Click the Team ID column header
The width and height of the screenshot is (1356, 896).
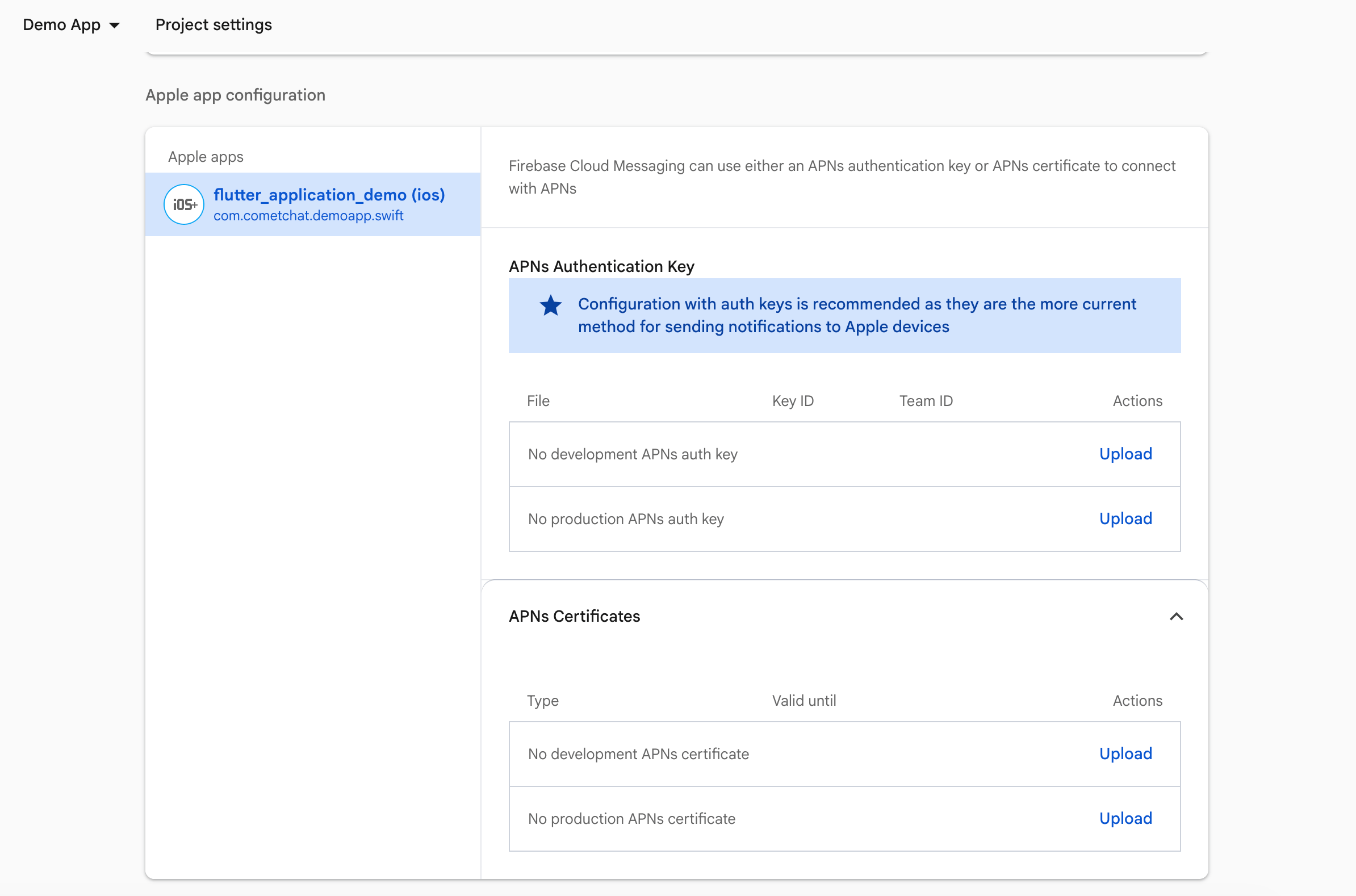[x=926, y=401]
